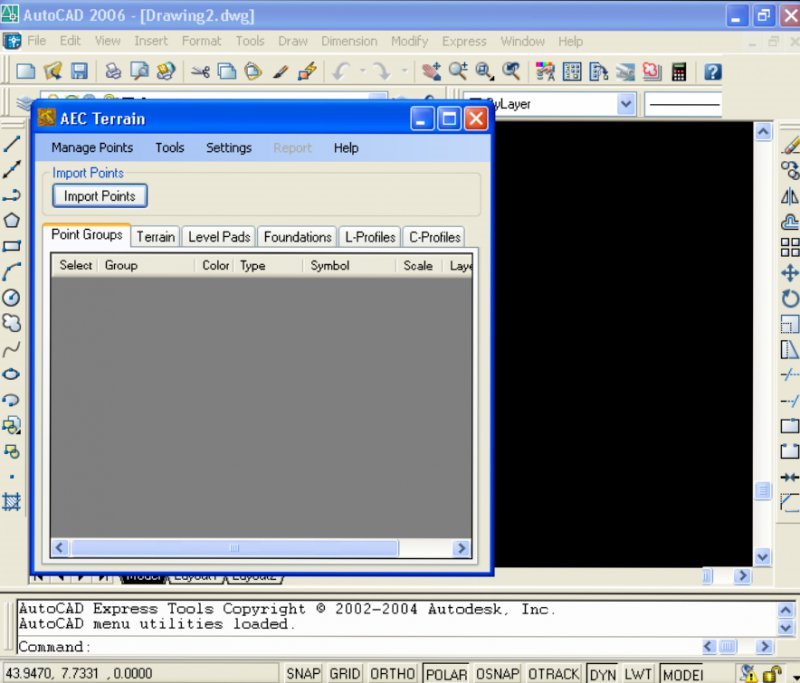Toggle POLAR tracking in status bar
800x683 pixels.
pyautogui.click(x=446, y=673)
